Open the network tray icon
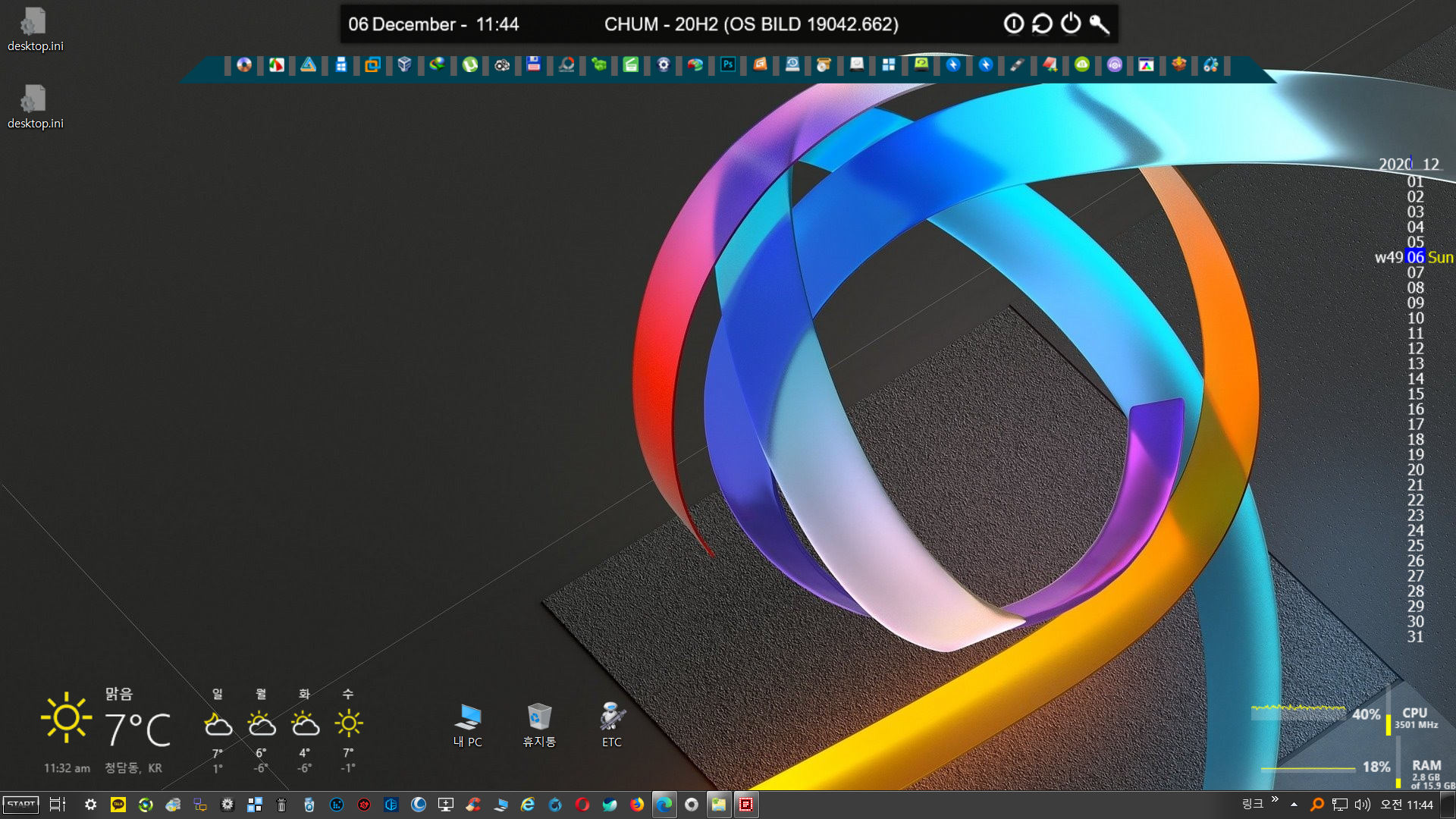This screenshot has height=819, width=1456. 1340,805
